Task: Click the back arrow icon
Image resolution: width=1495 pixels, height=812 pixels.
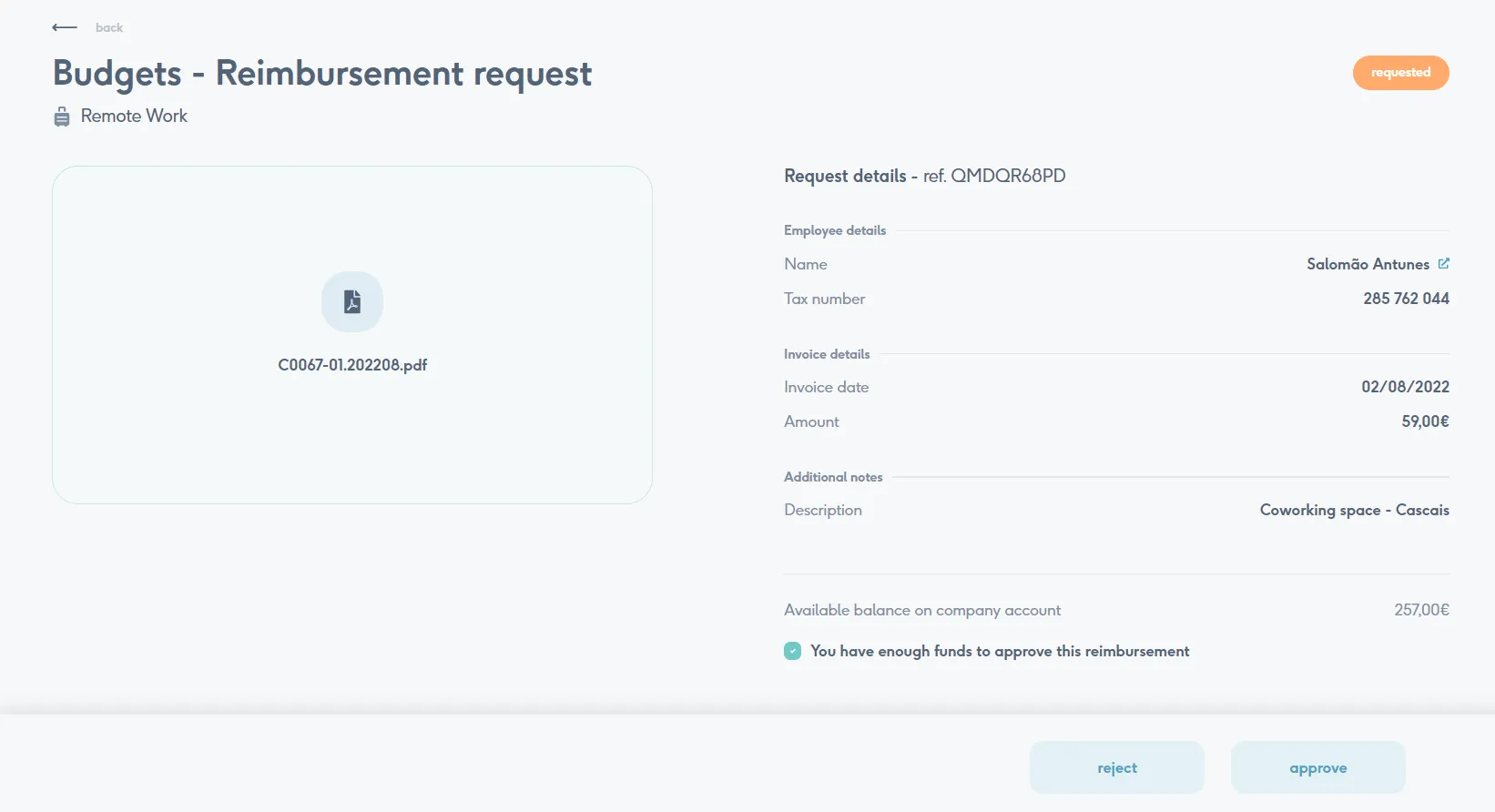Action: 65,27
